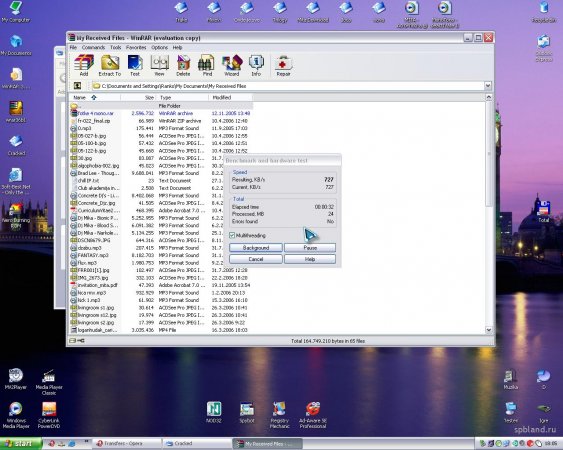The height and width of the screenshot is (450, 563).
Task: Select the parent folder row
Action: pyautogui.click(x=160, y=106)
